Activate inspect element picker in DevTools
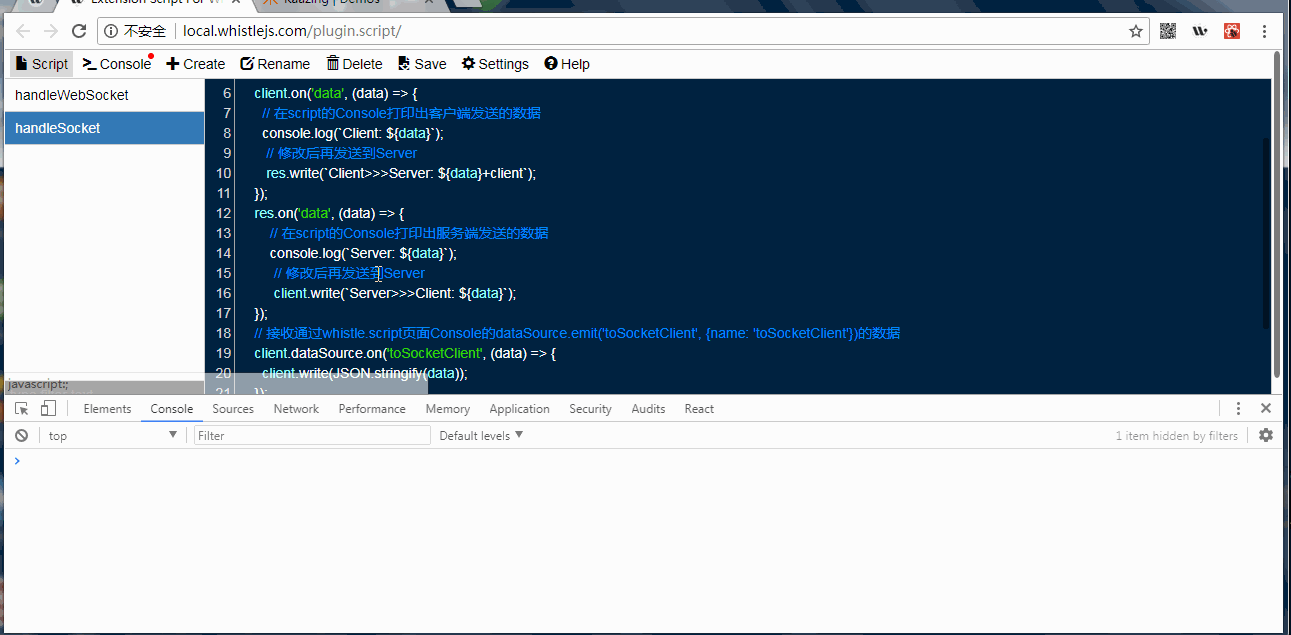 point(21,408)
